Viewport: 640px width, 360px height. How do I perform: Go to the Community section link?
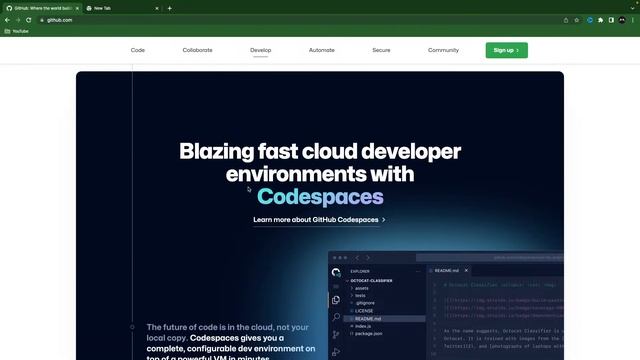point(443,50)
